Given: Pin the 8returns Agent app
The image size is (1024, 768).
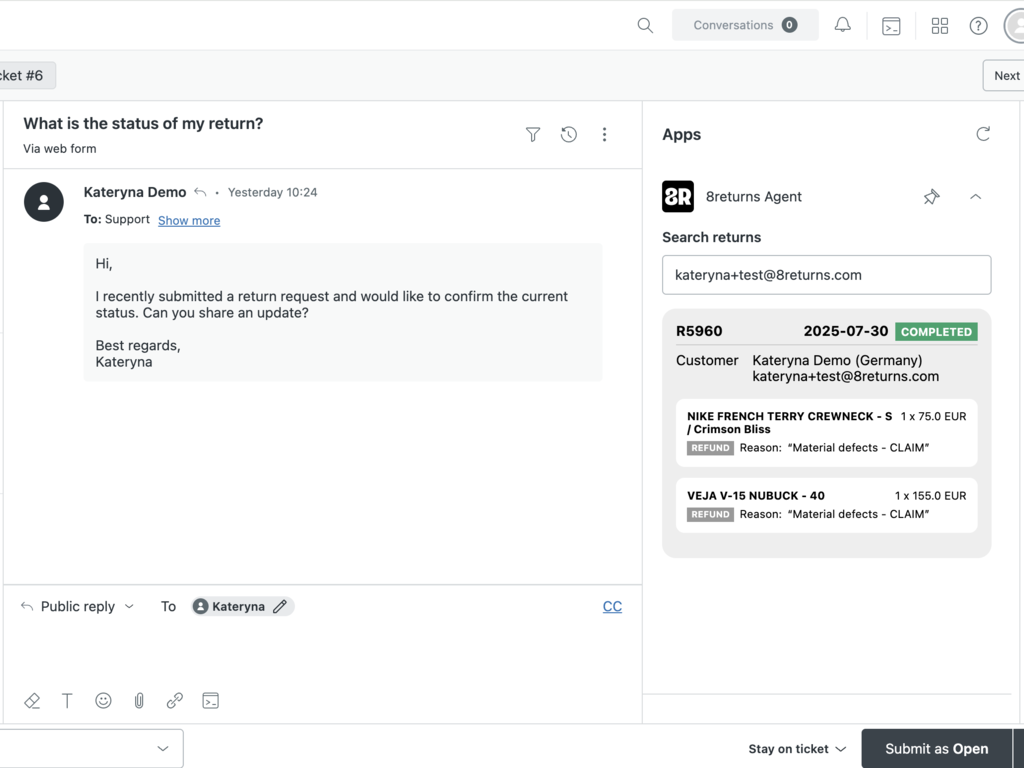Looking at the screenshot, I should click(931, 197).
